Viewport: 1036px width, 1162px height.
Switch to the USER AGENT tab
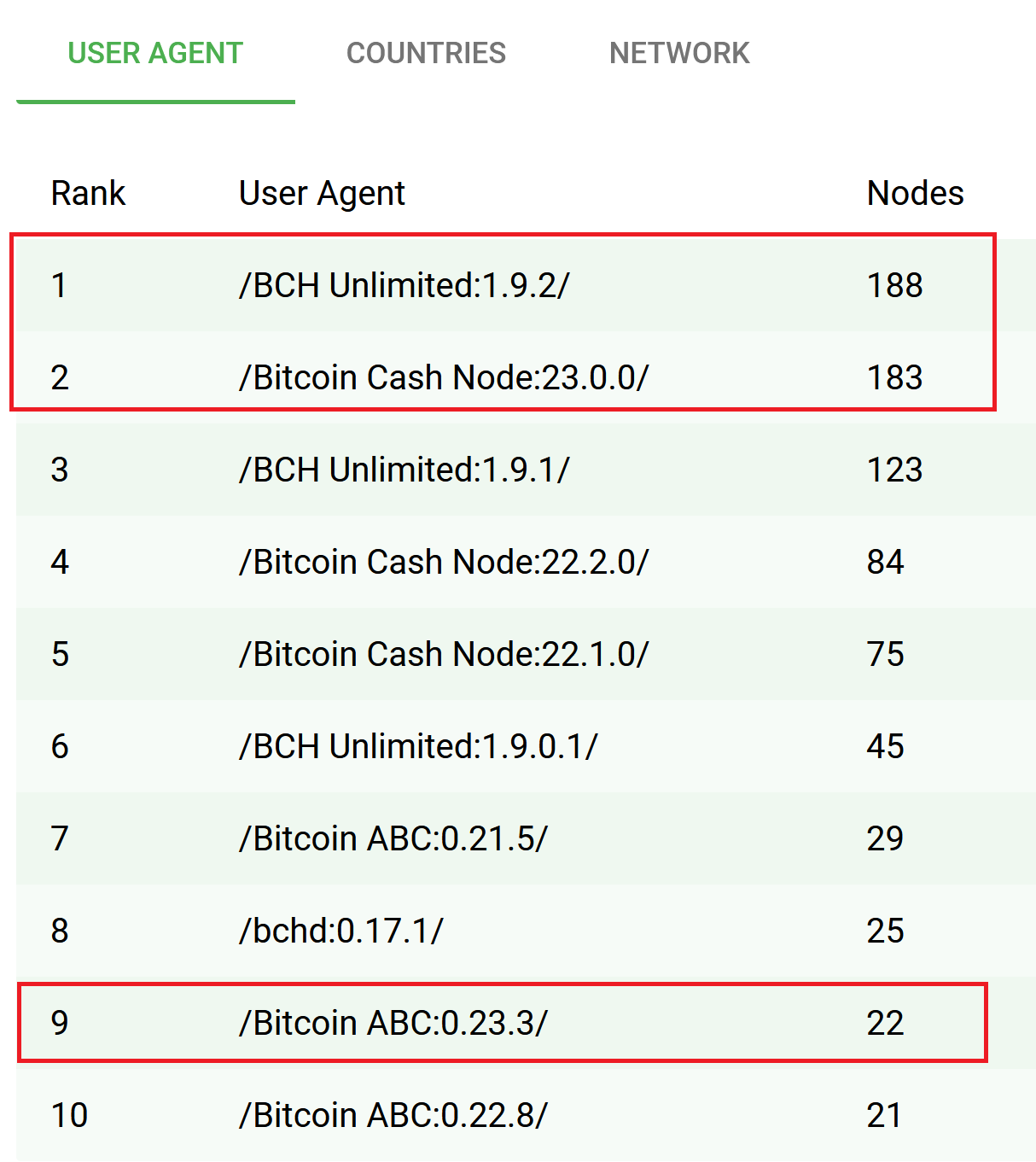coord(155,53)
